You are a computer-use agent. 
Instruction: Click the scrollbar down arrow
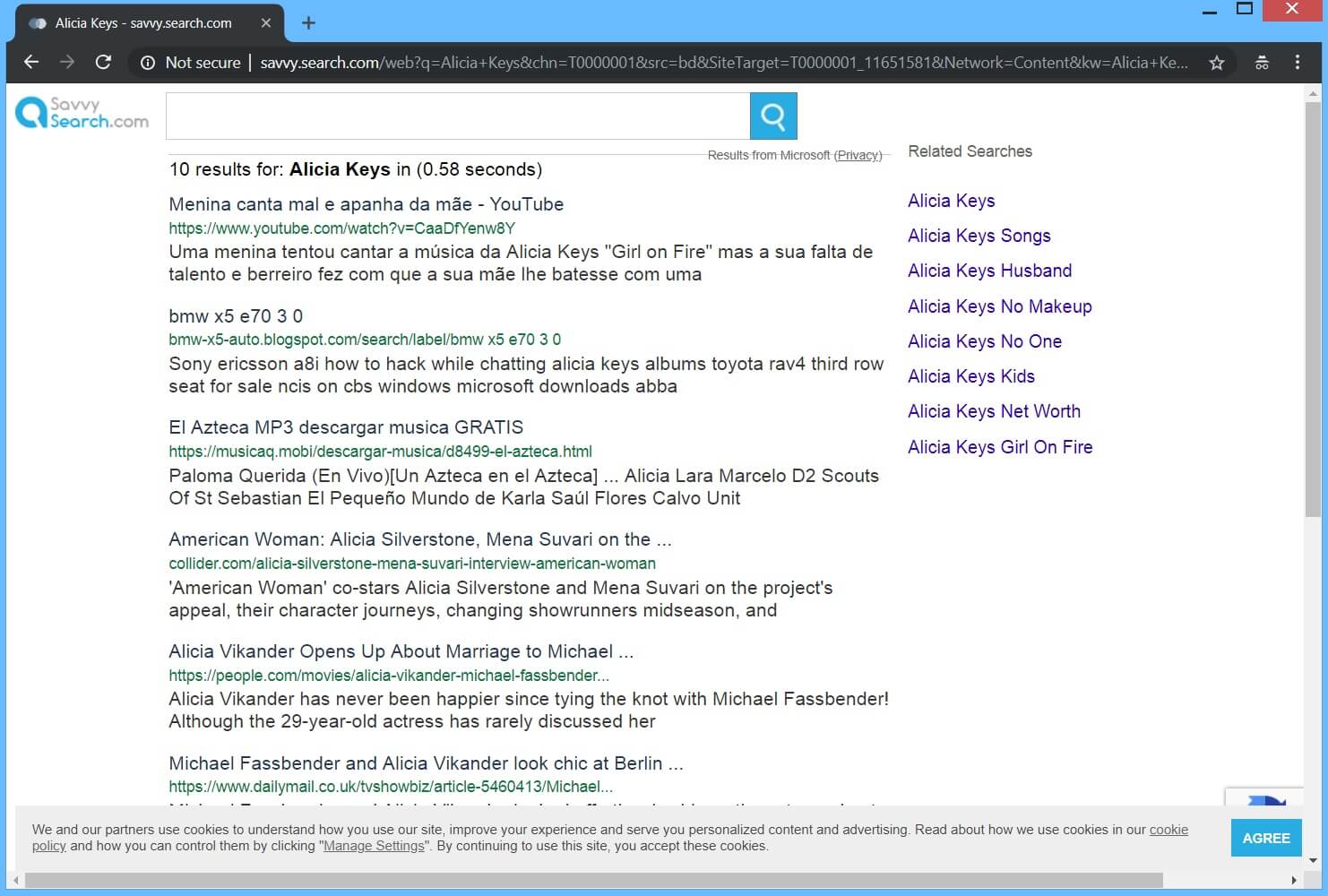[x=1313, y=861]
